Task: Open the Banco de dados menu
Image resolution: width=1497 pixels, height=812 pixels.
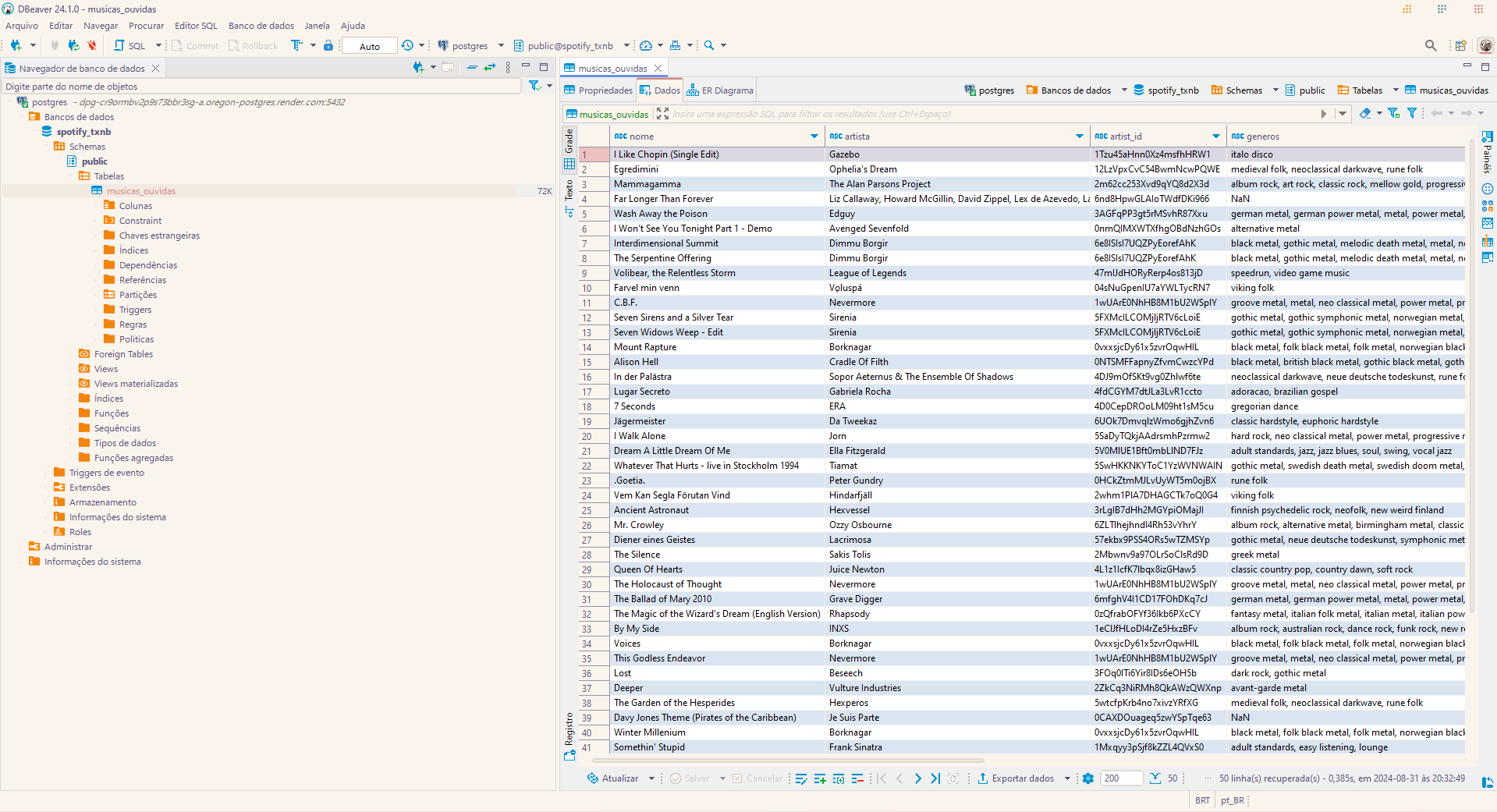Action: point(261,26)
